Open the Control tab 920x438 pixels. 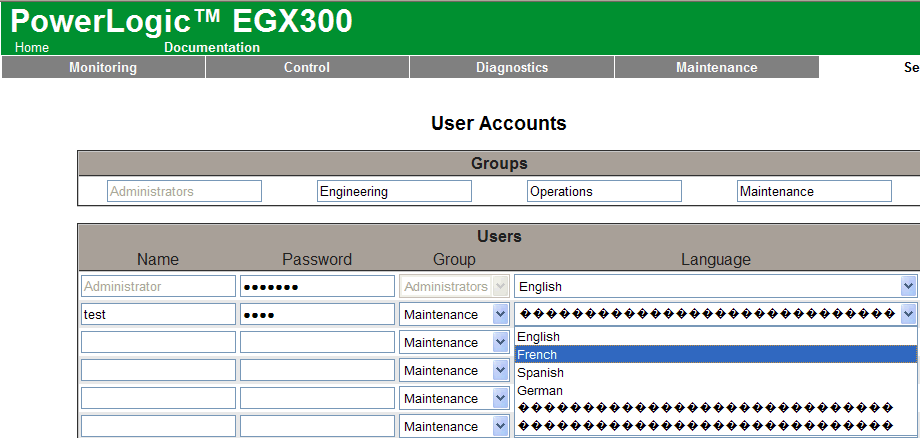[x=307, y=67]
